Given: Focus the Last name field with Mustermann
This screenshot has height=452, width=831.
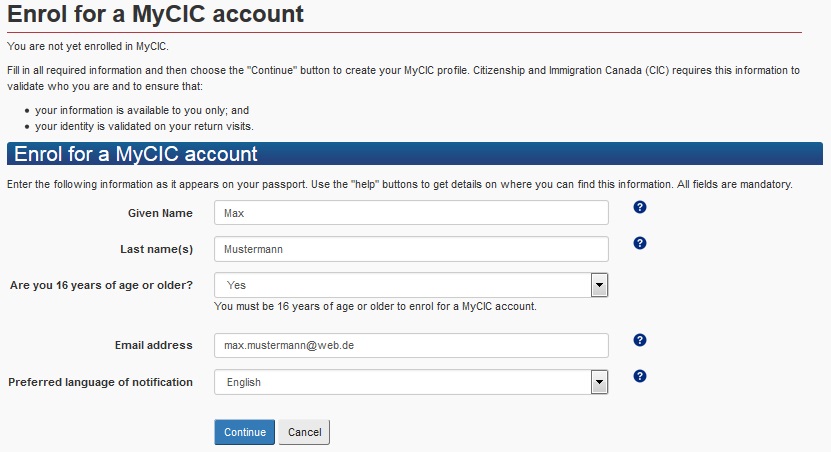Looking at the screenshot, I should click(x=411, y=249).
